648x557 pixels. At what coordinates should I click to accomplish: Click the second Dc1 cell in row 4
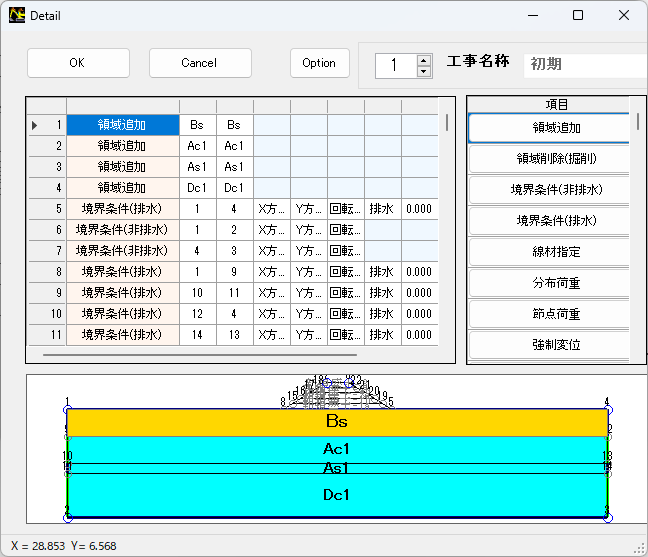click(235, 188)
